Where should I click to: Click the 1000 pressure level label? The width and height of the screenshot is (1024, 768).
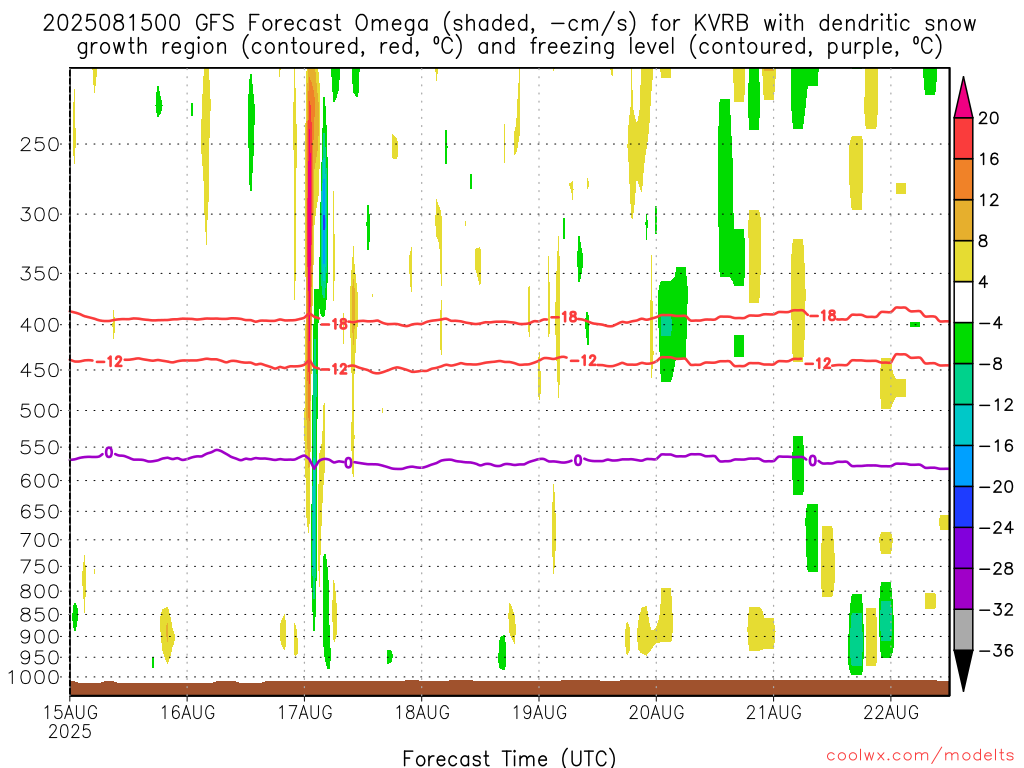[x=34, y=677]
